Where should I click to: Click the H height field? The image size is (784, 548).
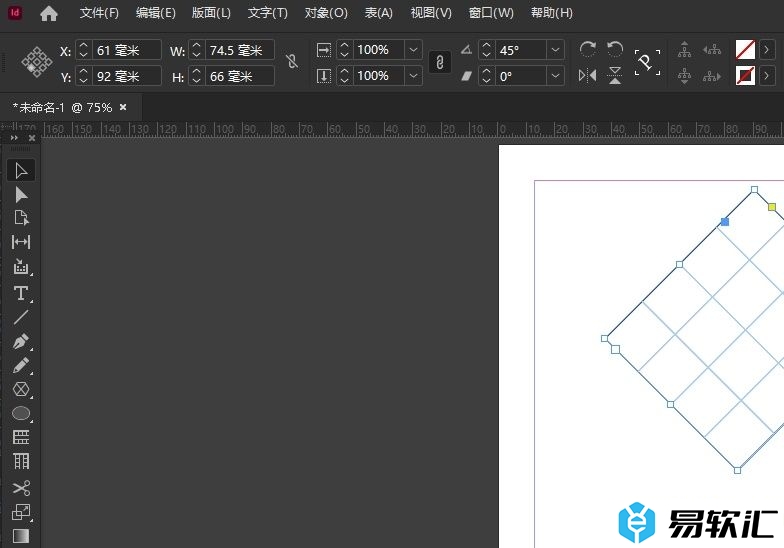click(x=240, y=76)
